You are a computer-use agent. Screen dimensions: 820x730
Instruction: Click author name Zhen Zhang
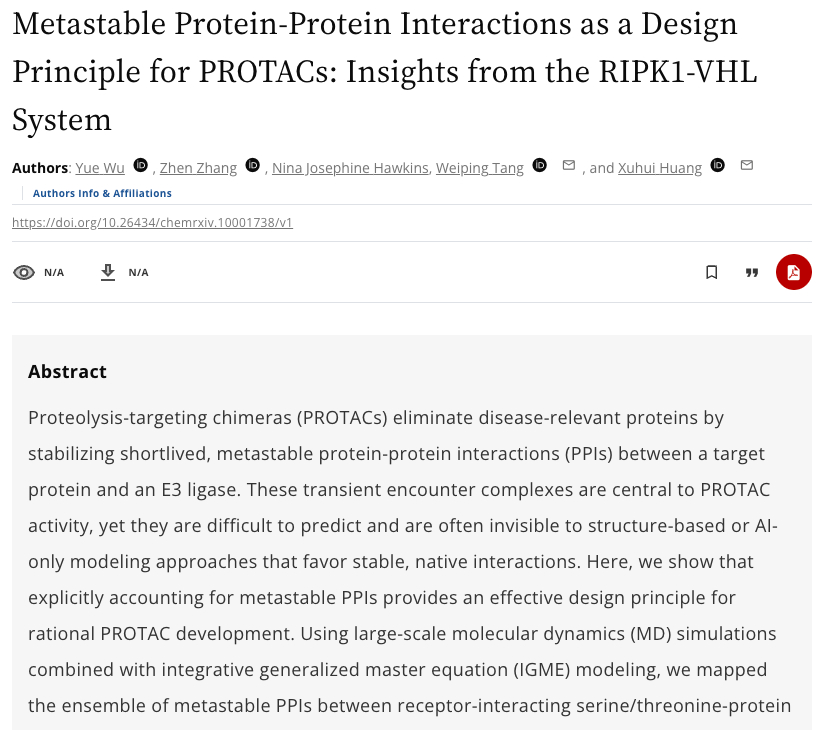(199, 168)
